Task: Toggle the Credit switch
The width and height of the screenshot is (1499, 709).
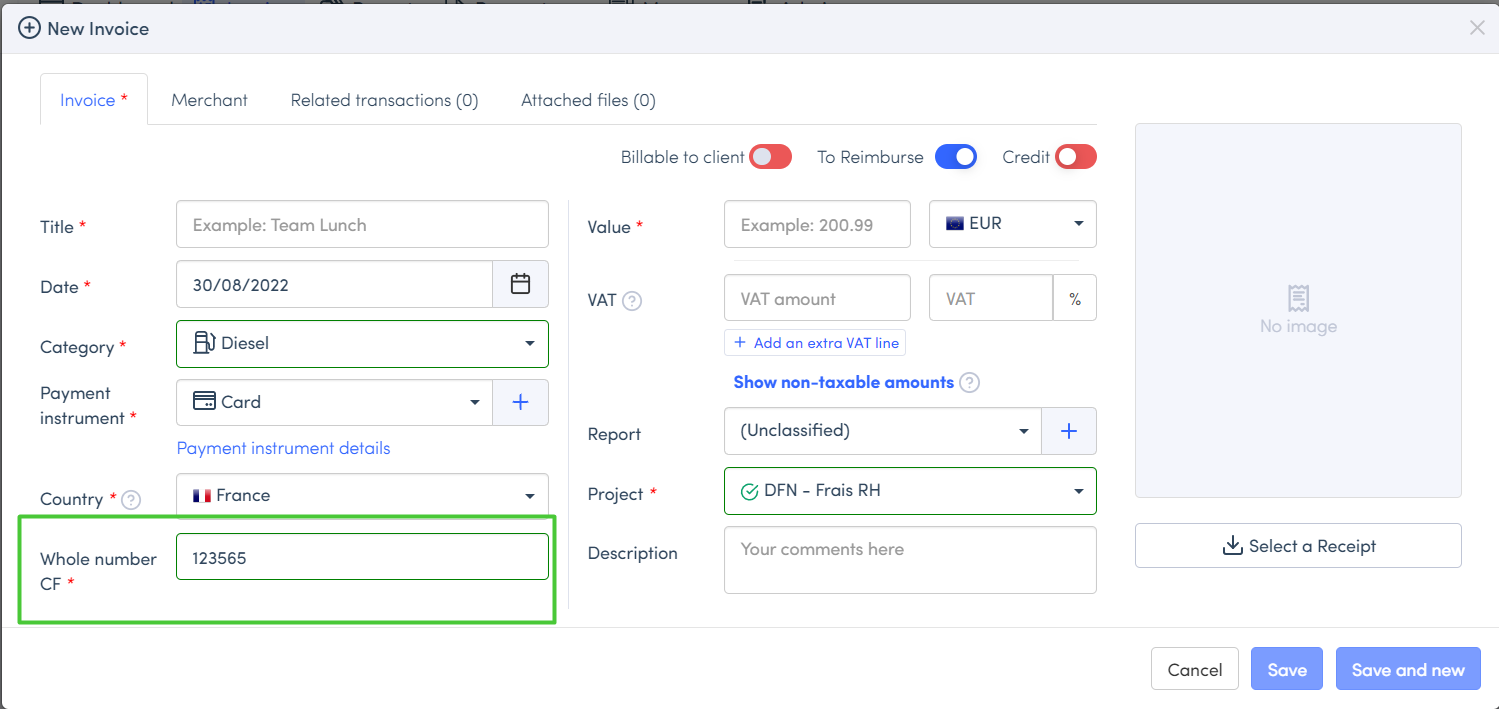Action: click(x=1075, y=157)
